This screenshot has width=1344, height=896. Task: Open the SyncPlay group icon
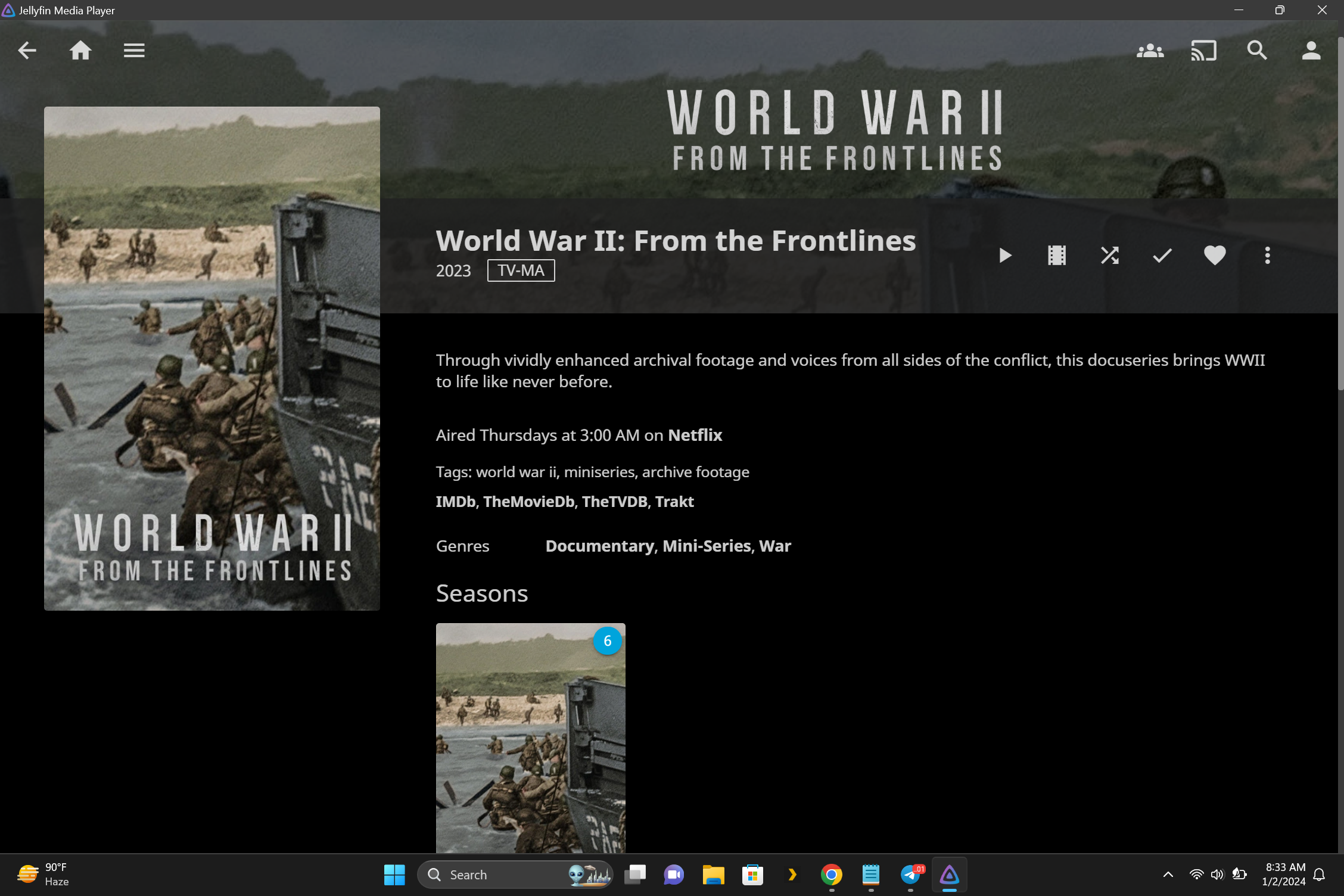(x=1150, y=51)
